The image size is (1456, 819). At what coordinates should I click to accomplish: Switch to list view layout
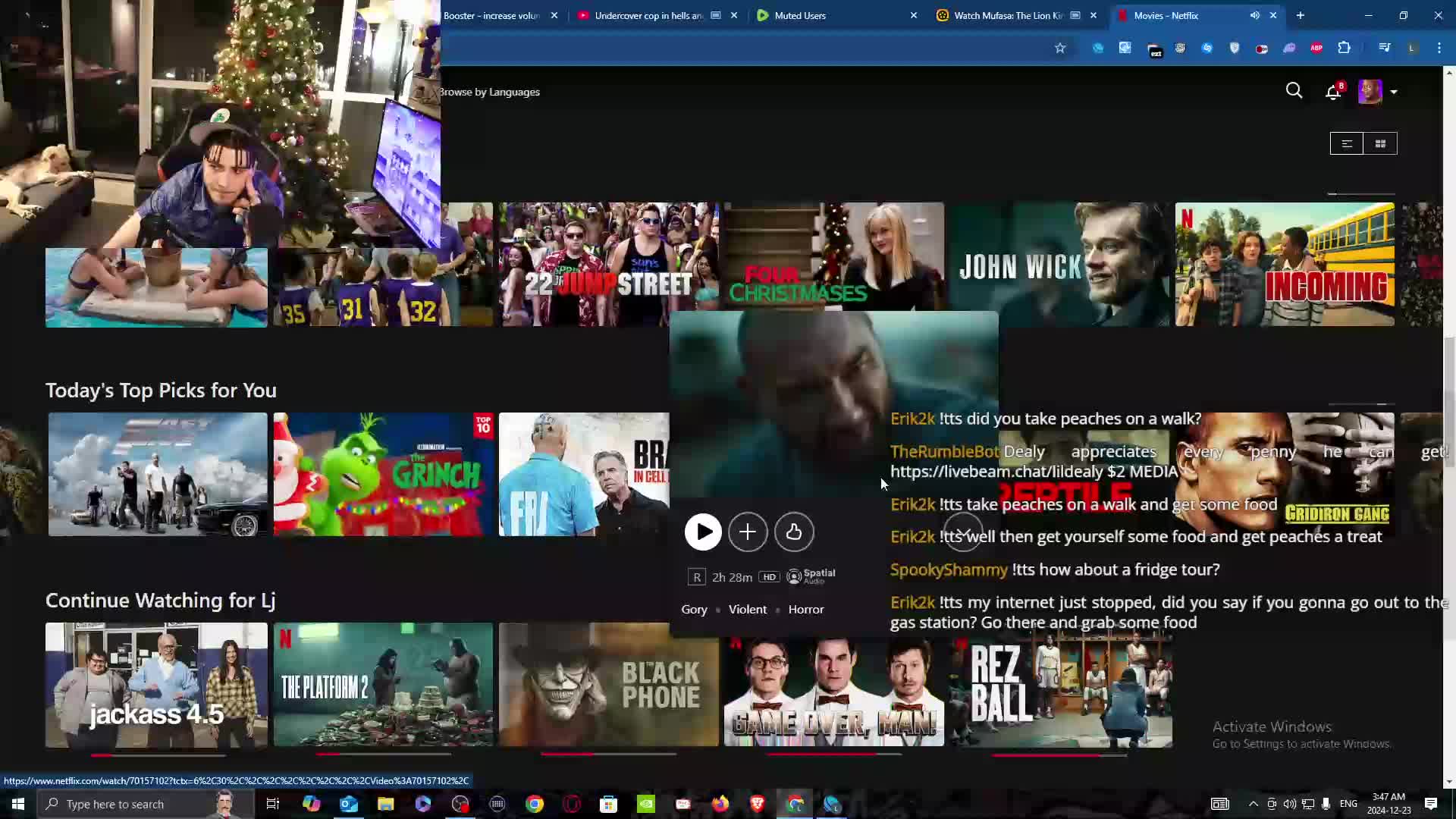(x=1347, y=143)
